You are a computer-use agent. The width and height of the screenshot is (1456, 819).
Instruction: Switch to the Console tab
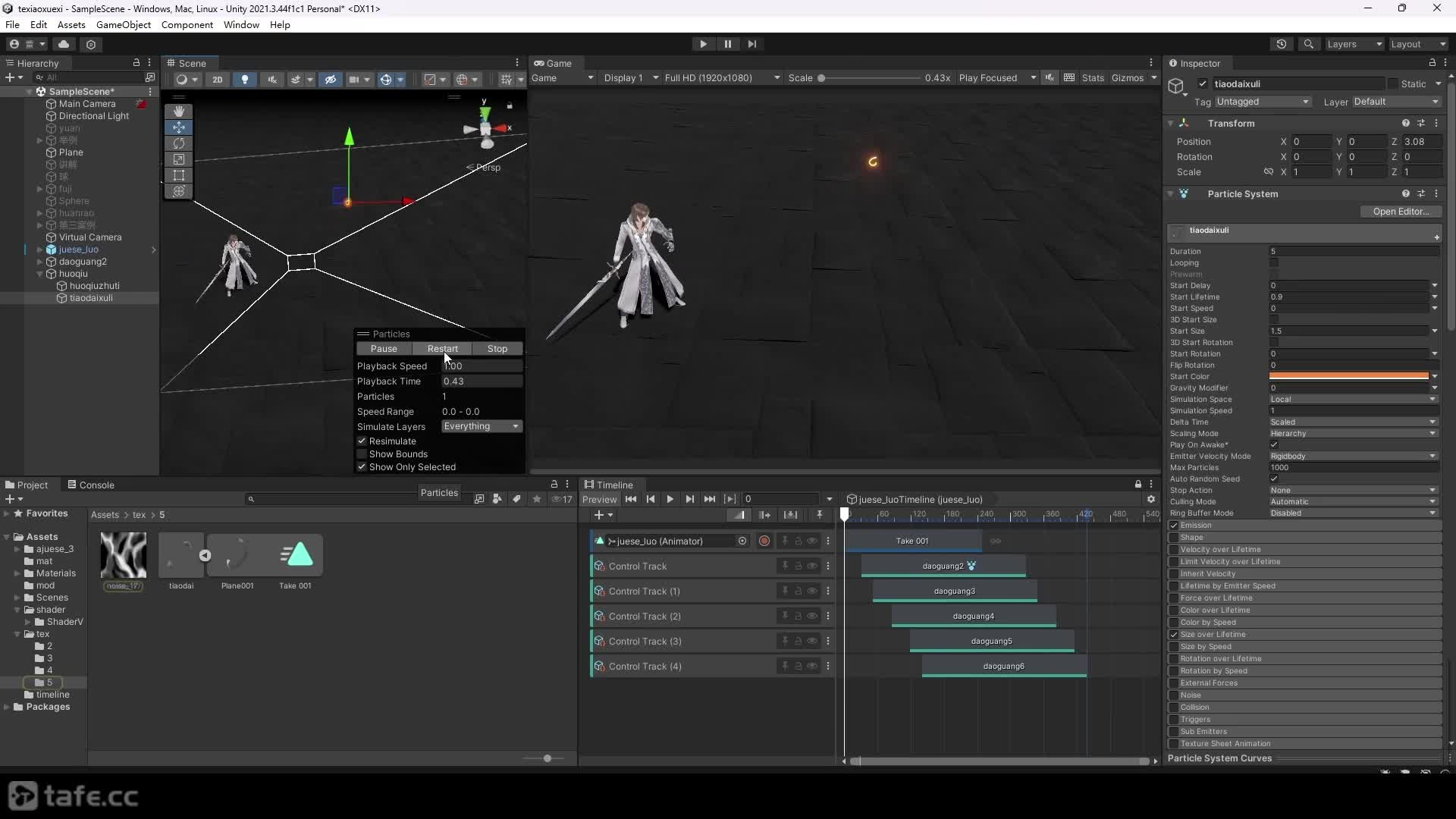[91, 485]
